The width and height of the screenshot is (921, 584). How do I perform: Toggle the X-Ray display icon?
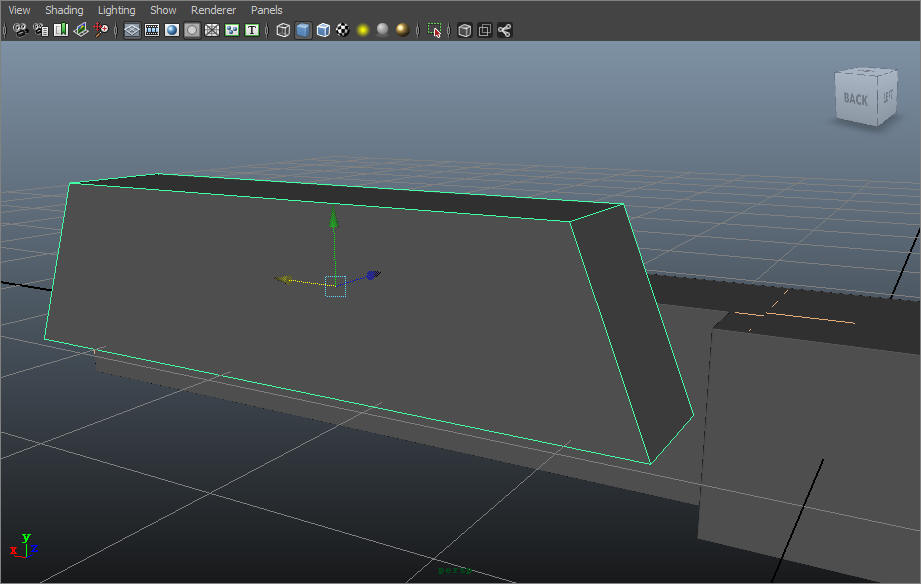[465, 30]
